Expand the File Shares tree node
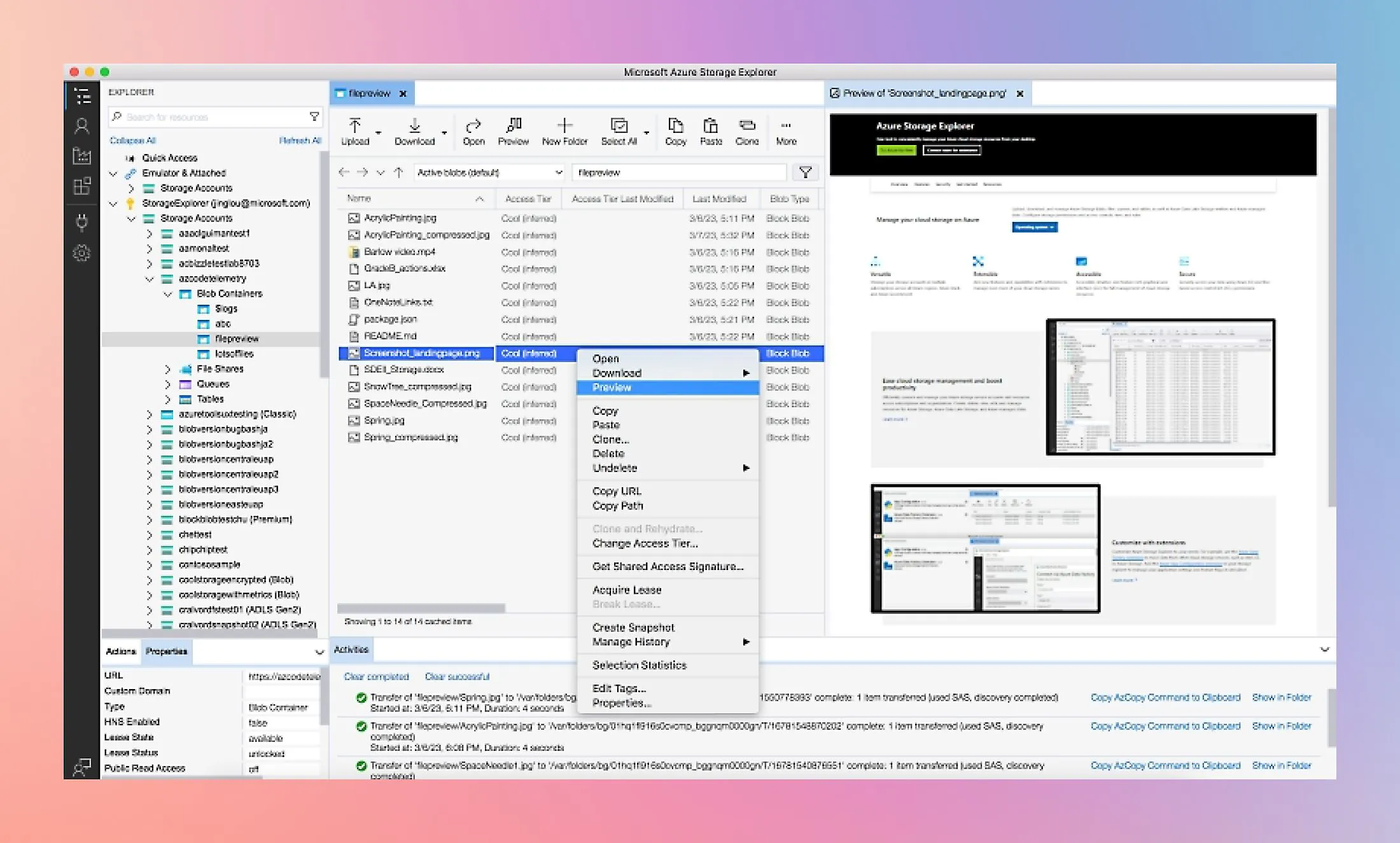The height and width of the screenshot is (843, 1400). pos(168,369)
